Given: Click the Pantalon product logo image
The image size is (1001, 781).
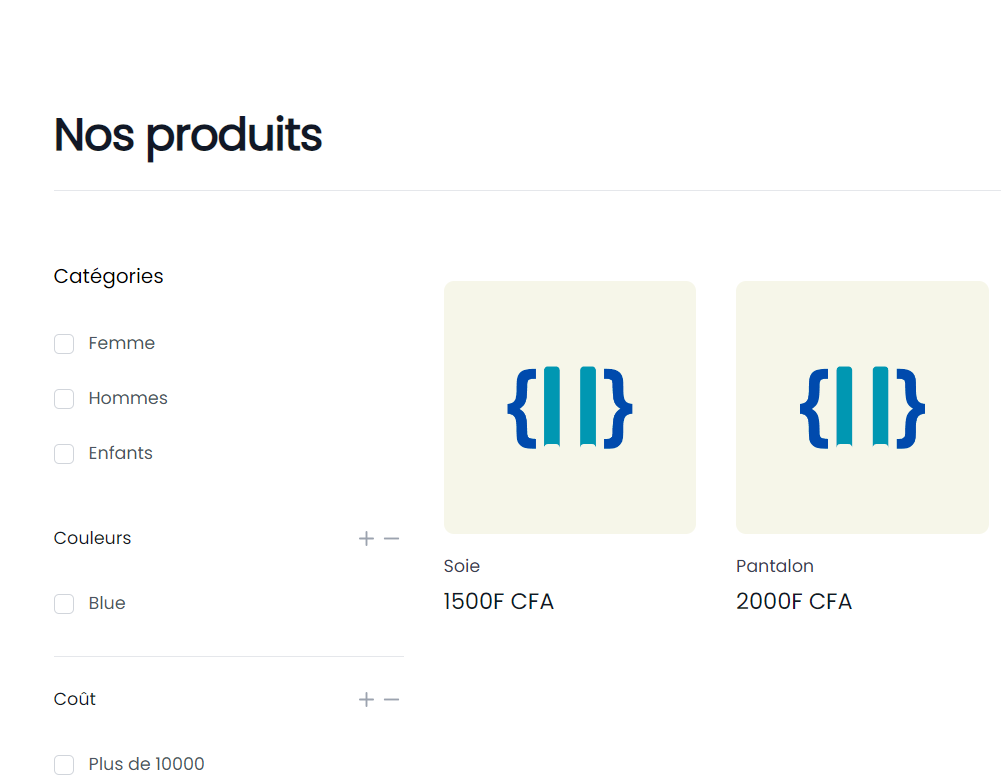Looking at the screenshot, I should coord(862,407).
